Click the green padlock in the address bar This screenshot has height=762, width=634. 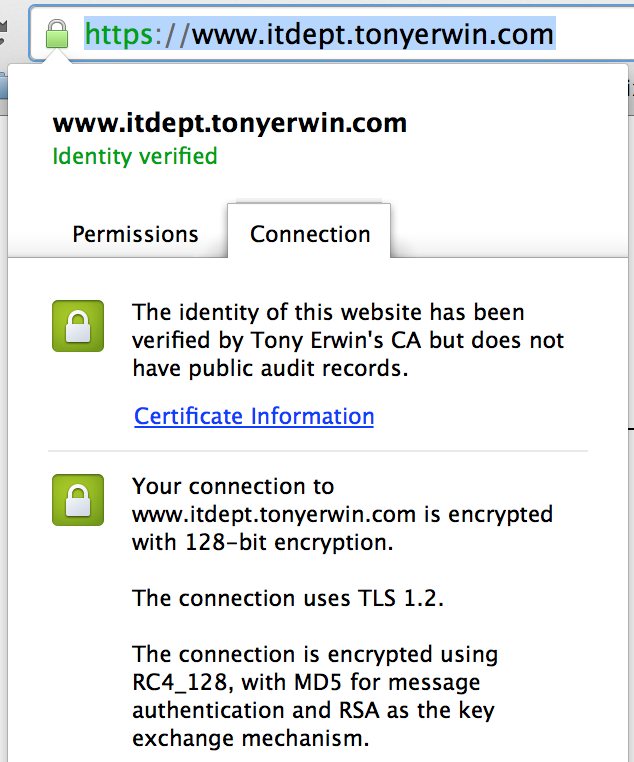click(x=57, y=35)
